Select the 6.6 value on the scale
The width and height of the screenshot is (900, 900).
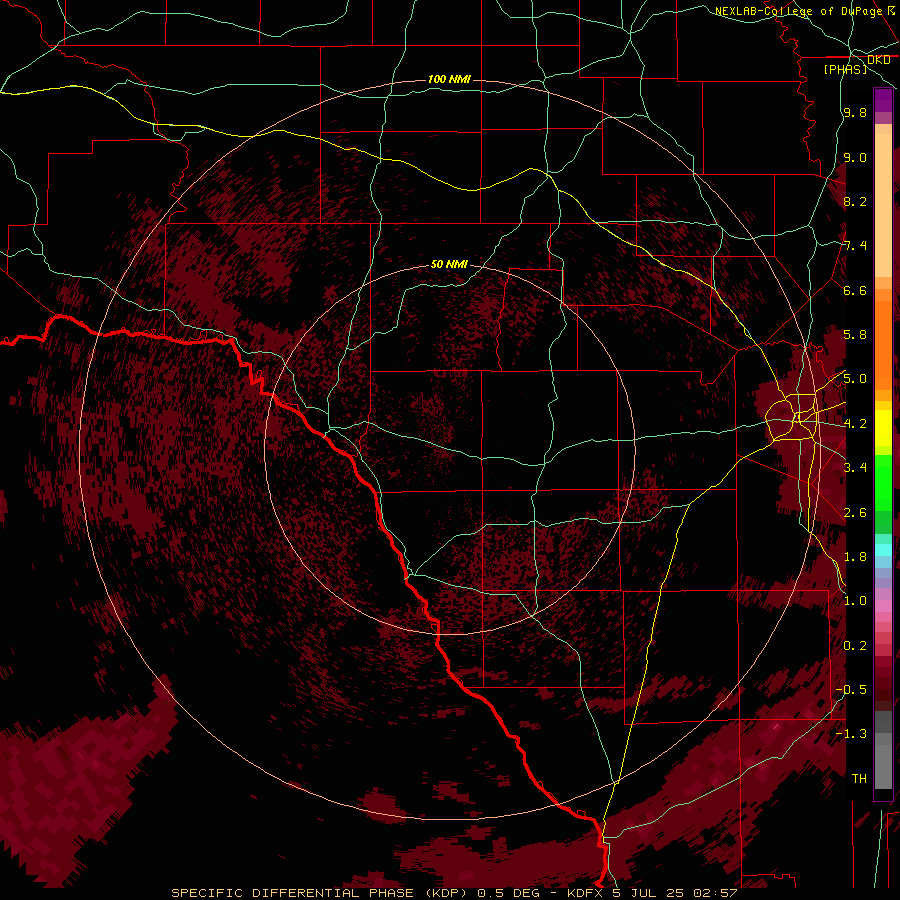pyautogui.click(x=855, y=290)
